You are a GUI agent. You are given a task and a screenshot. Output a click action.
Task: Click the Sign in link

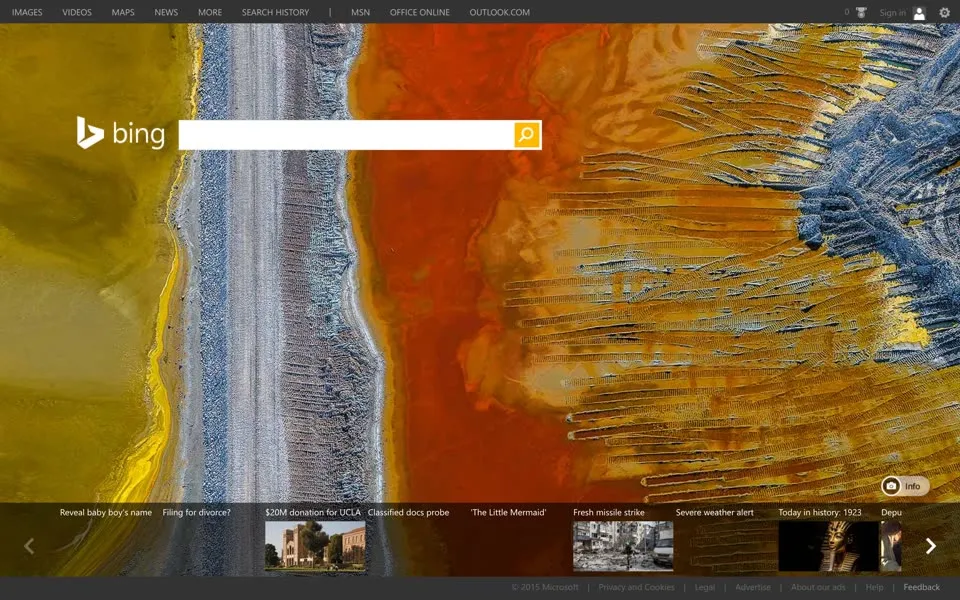(x=892, y=13)
